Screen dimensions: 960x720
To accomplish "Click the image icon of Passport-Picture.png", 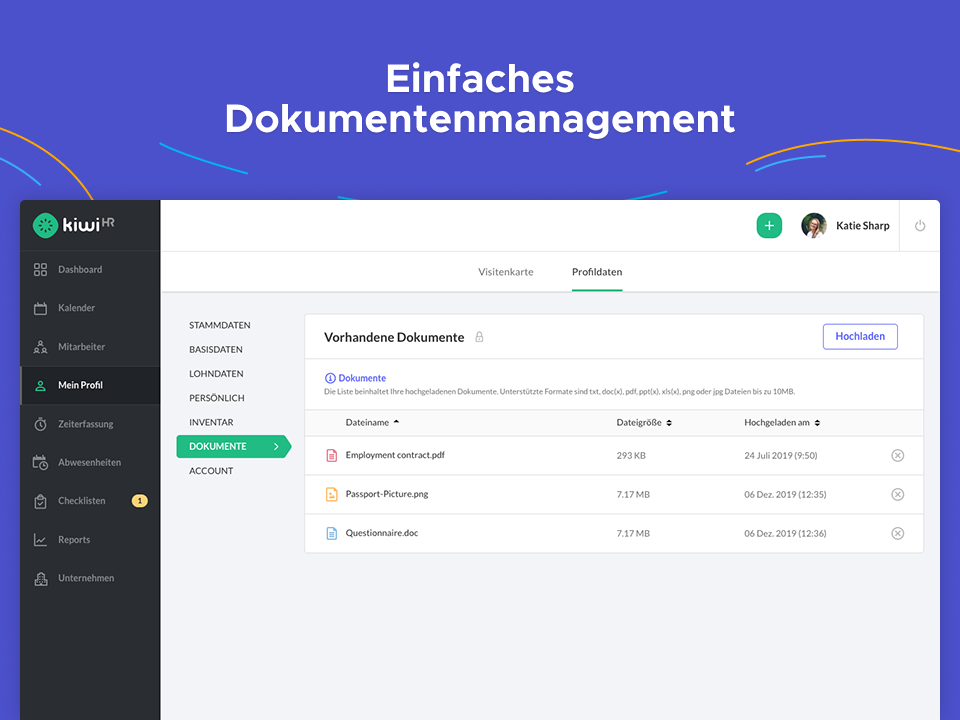I will [331, 494].
